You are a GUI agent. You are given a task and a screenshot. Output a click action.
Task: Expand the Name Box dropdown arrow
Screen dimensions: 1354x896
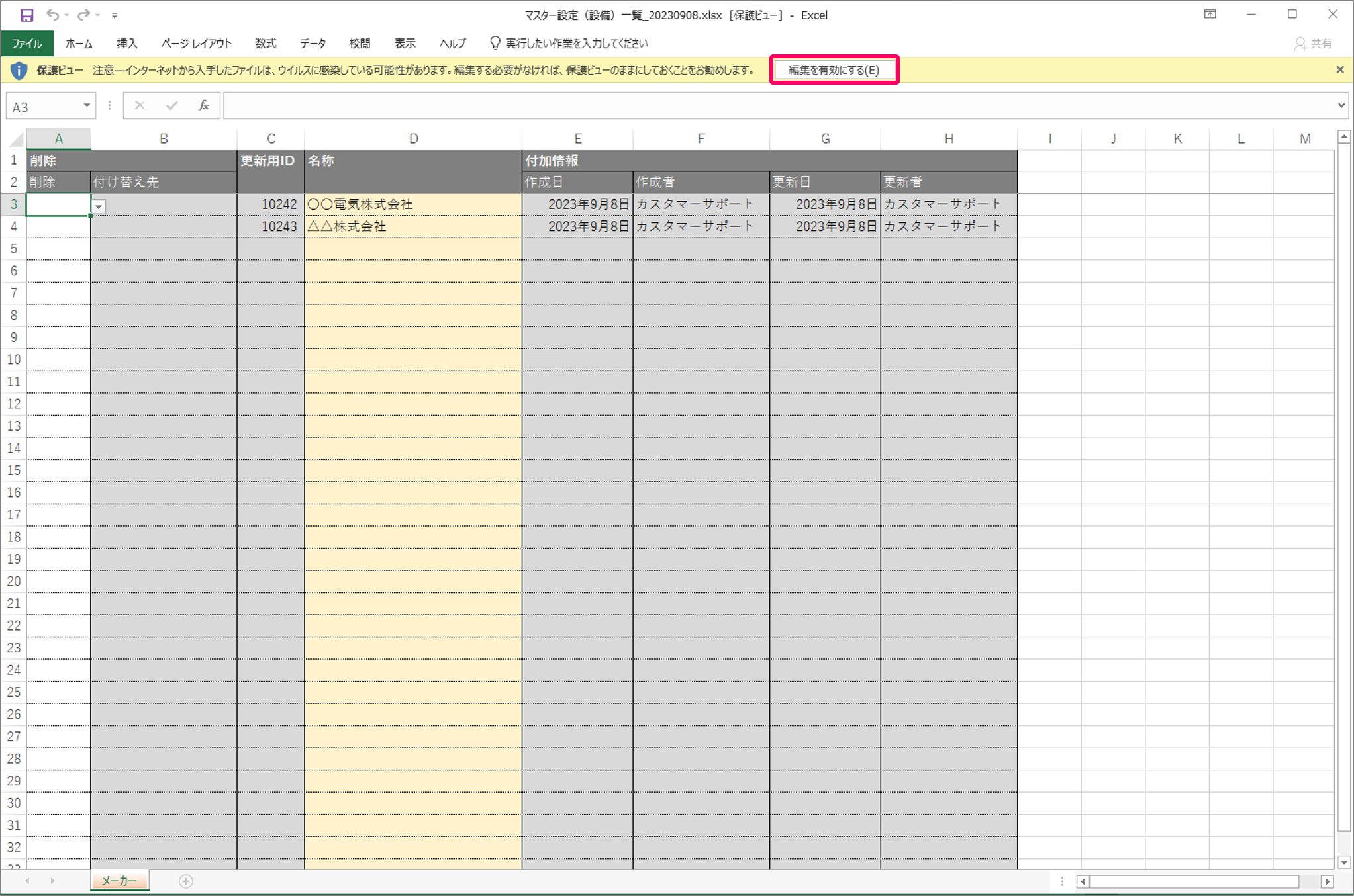[x=86, y=106]
